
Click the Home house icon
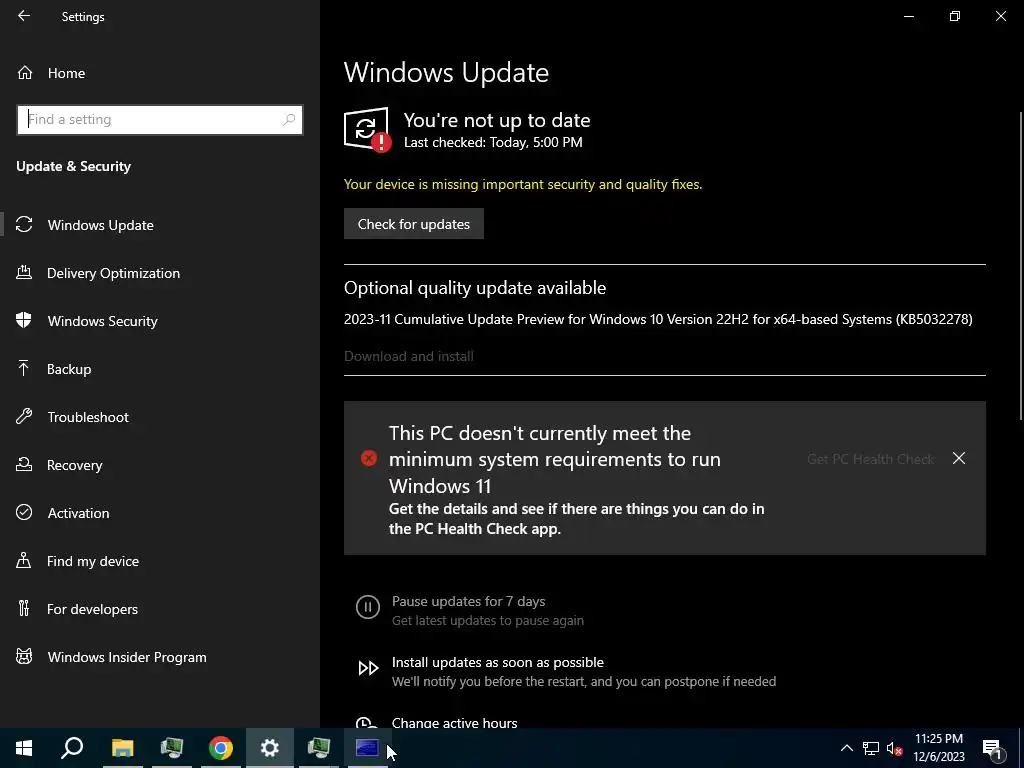point(25,73)
